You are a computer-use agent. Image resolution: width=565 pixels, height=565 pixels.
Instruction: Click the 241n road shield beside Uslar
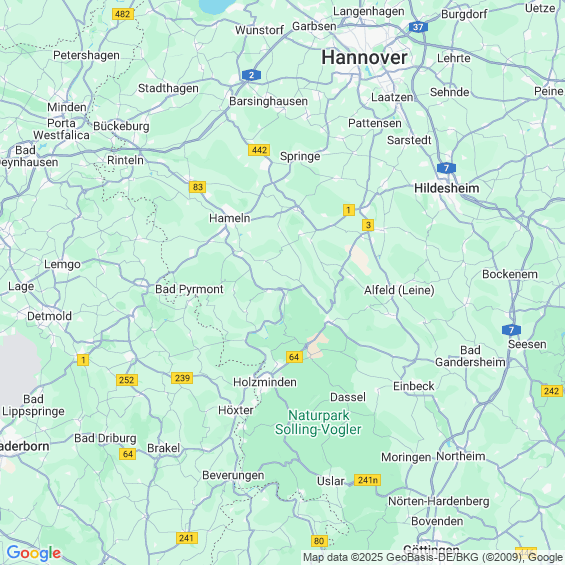click(368, 480)
